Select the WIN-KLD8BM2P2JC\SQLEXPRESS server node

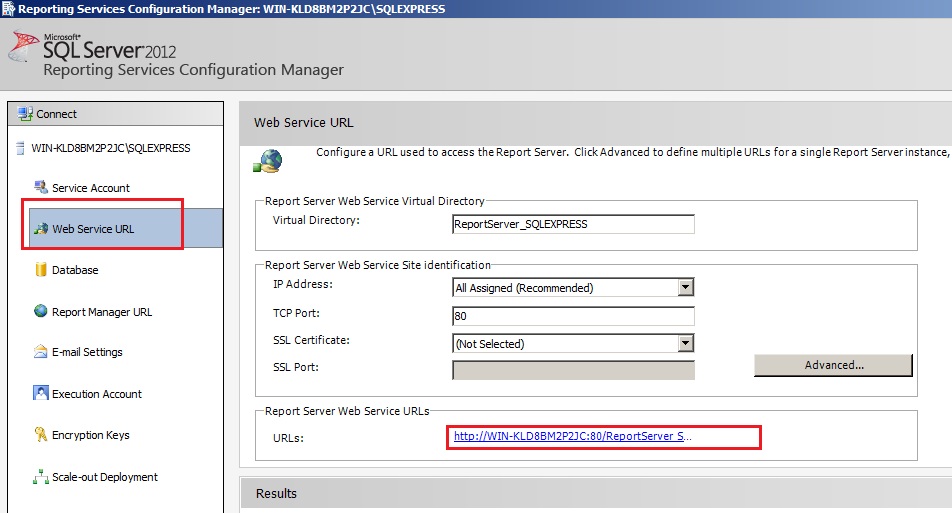point(110,148)
